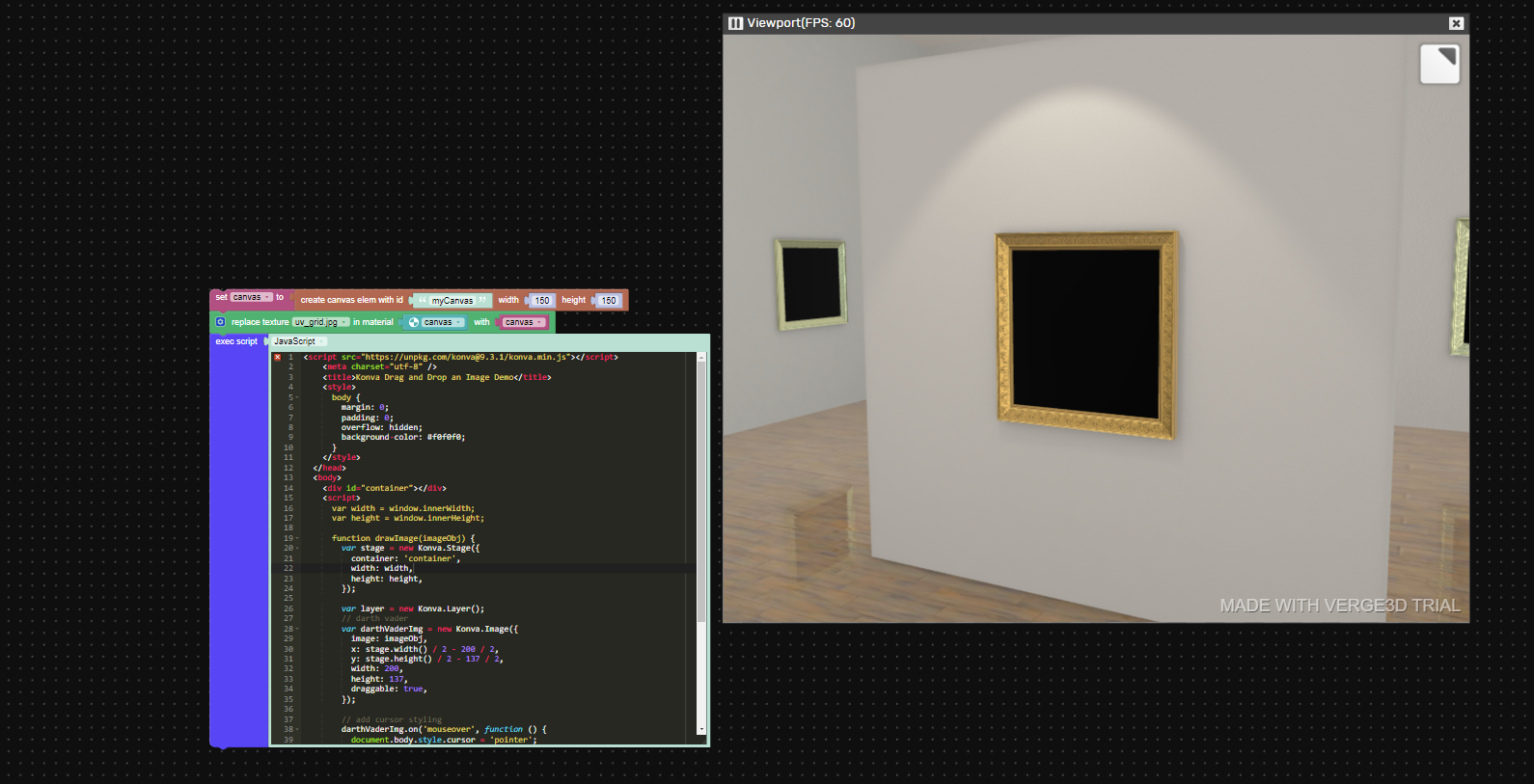Click the 'height: 137,' code line
This screenshot has height=784, width=1534.
[379, 679]
